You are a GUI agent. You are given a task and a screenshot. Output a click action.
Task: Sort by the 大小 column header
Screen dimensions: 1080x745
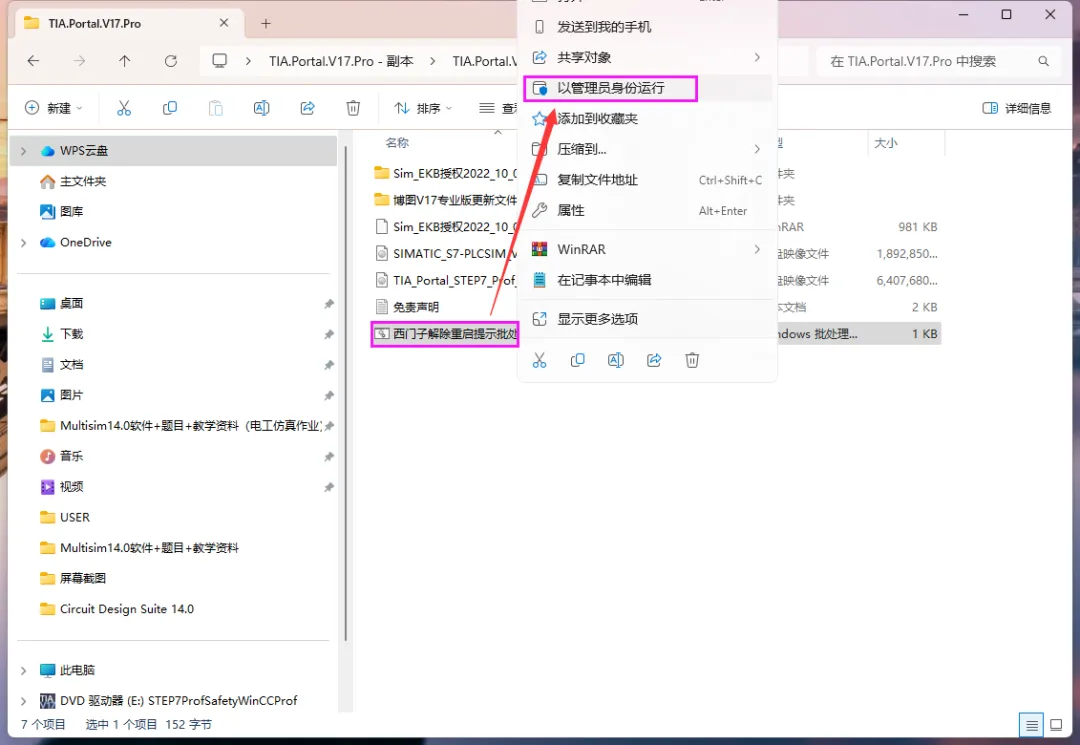886,143
